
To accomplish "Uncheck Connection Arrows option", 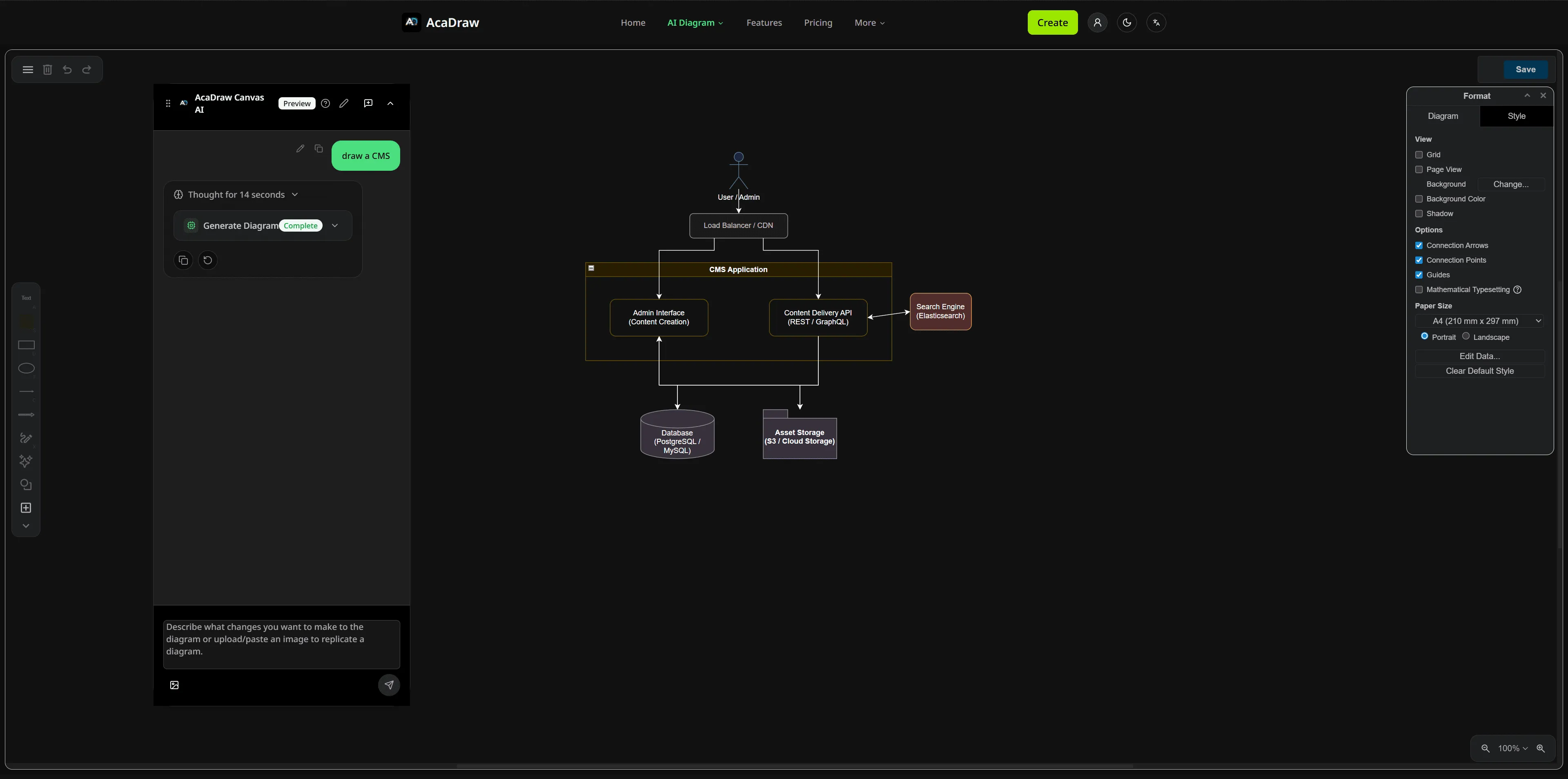I will click(1419, 246).
